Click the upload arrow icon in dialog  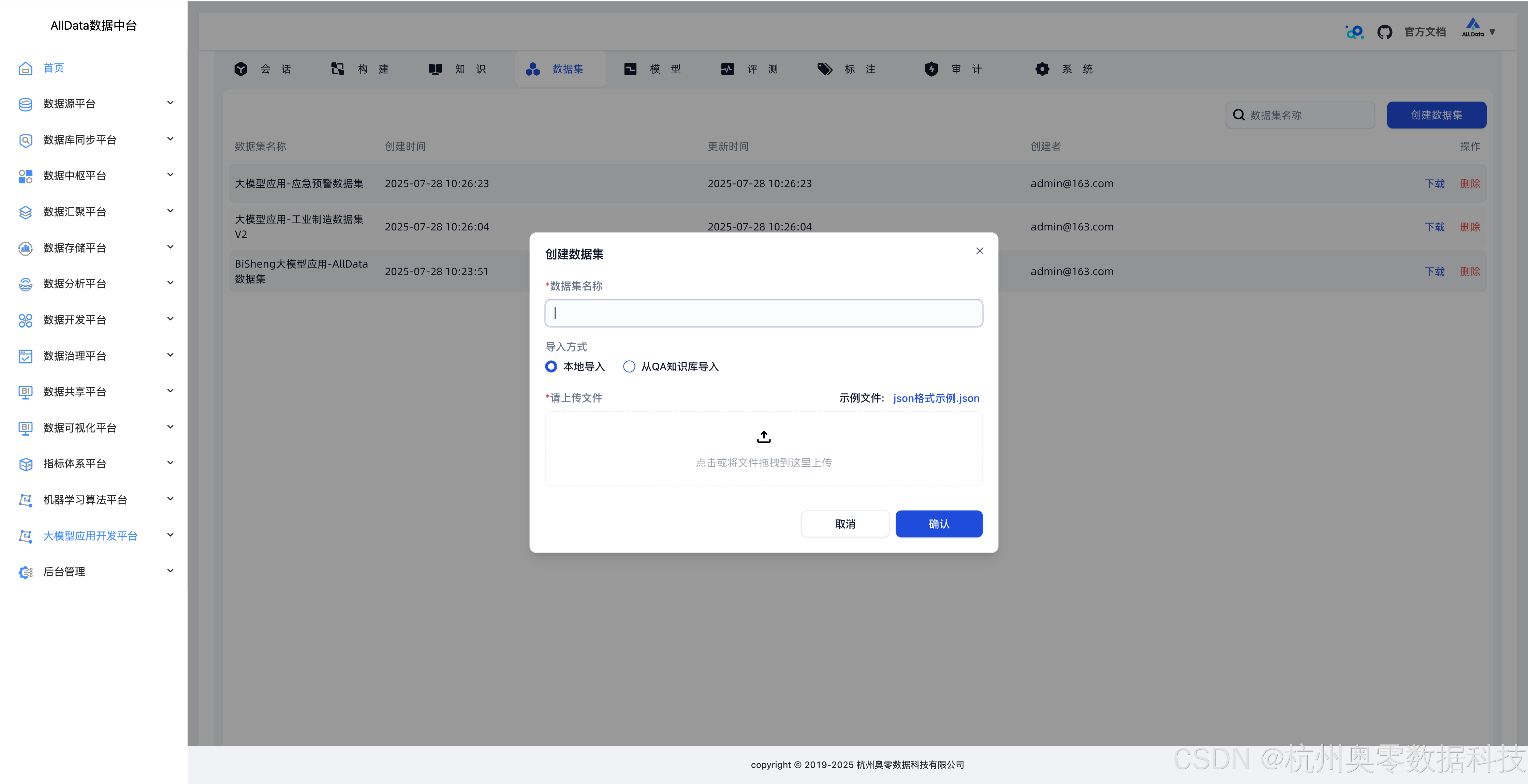point(763,436)
